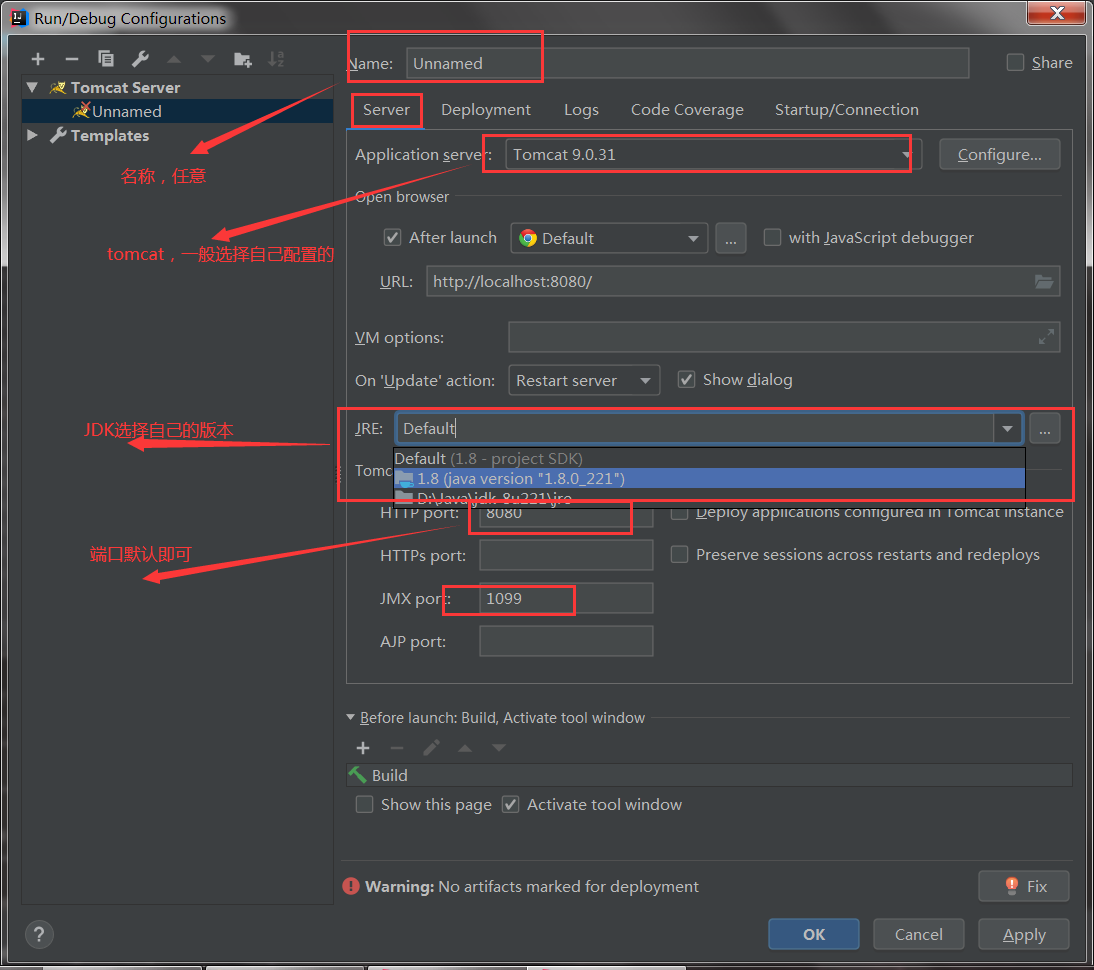Switch to the Logs tab
The image size is (1094, 970).
(x=581, y=110)
